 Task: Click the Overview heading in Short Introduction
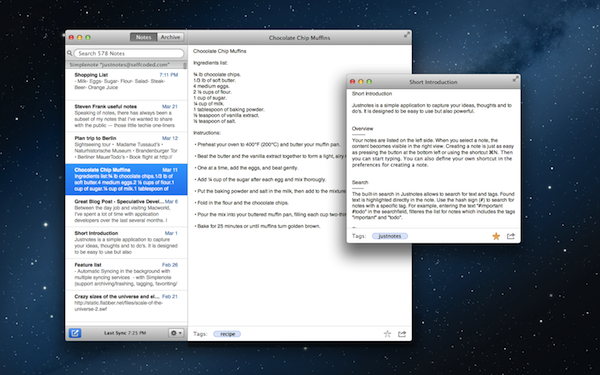(x=362, y=129)
